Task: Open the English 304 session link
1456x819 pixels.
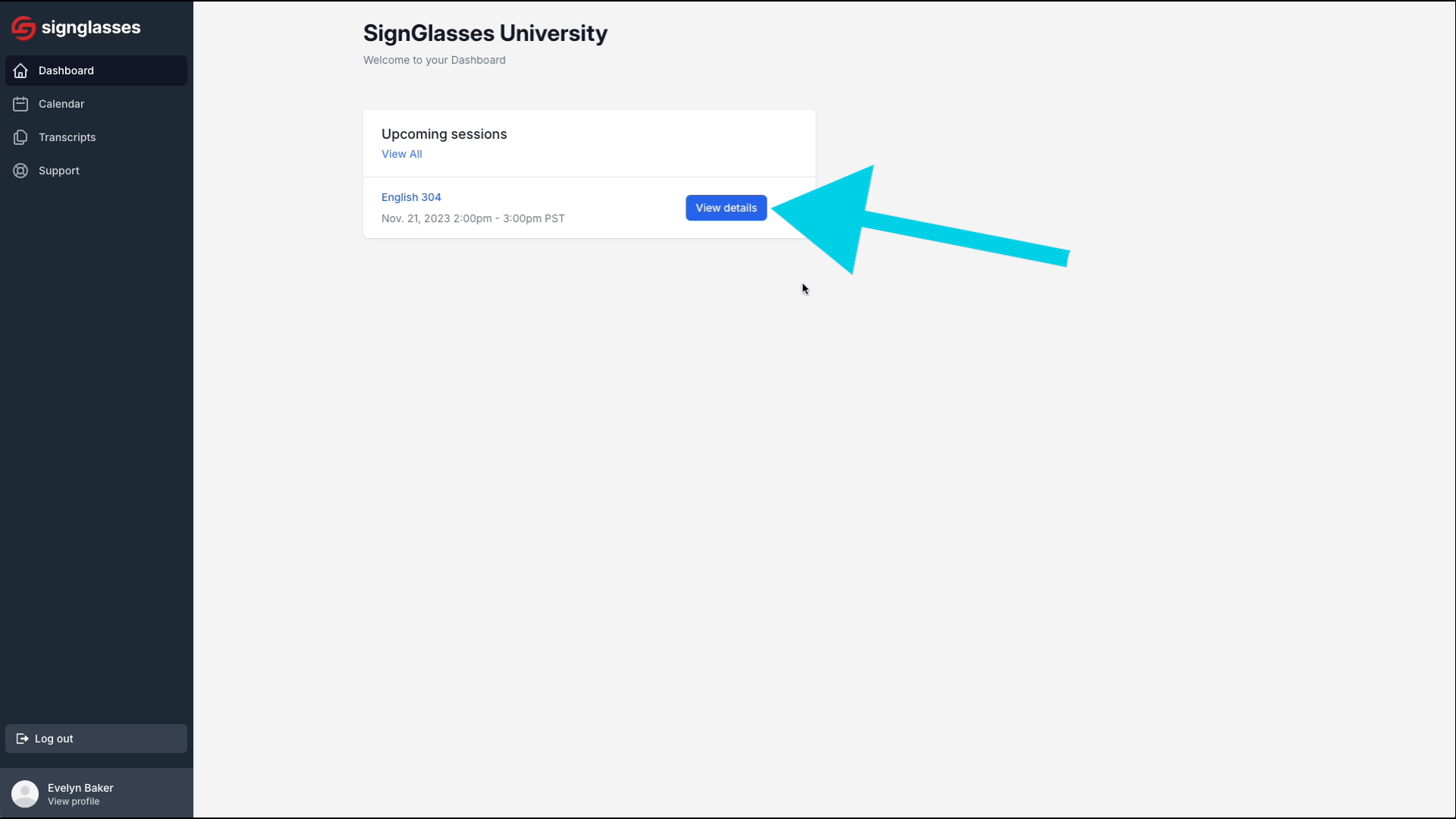Action: point(411,197)
